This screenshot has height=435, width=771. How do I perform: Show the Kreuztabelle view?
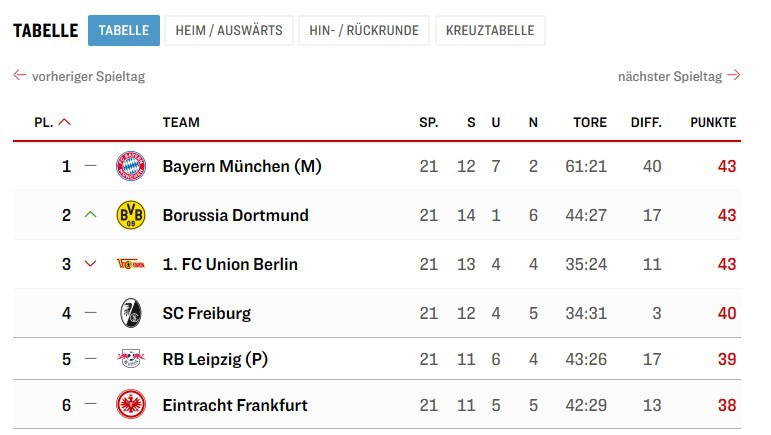click(x=490, y=31)
